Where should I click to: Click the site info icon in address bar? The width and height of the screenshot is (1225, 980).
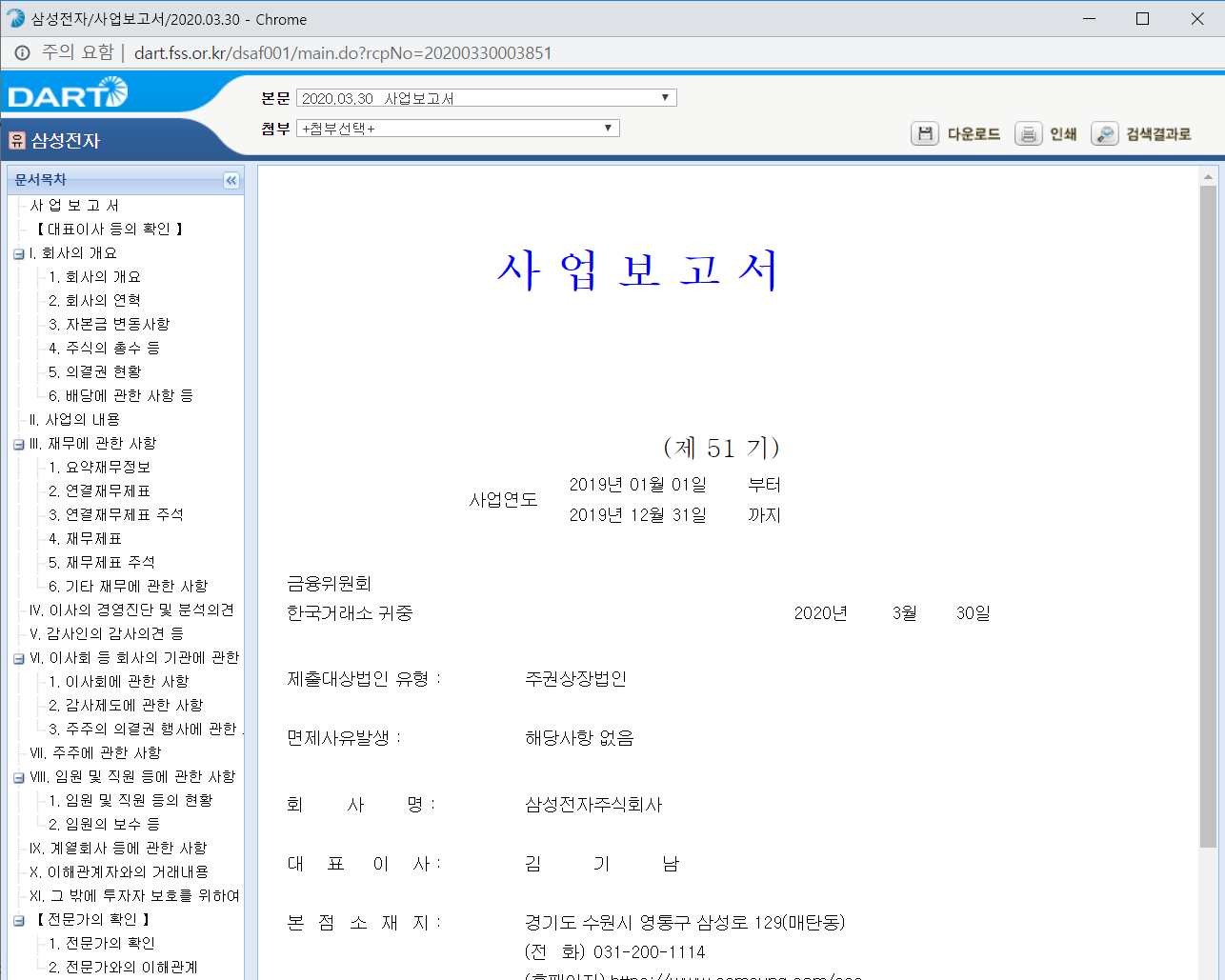22,52
